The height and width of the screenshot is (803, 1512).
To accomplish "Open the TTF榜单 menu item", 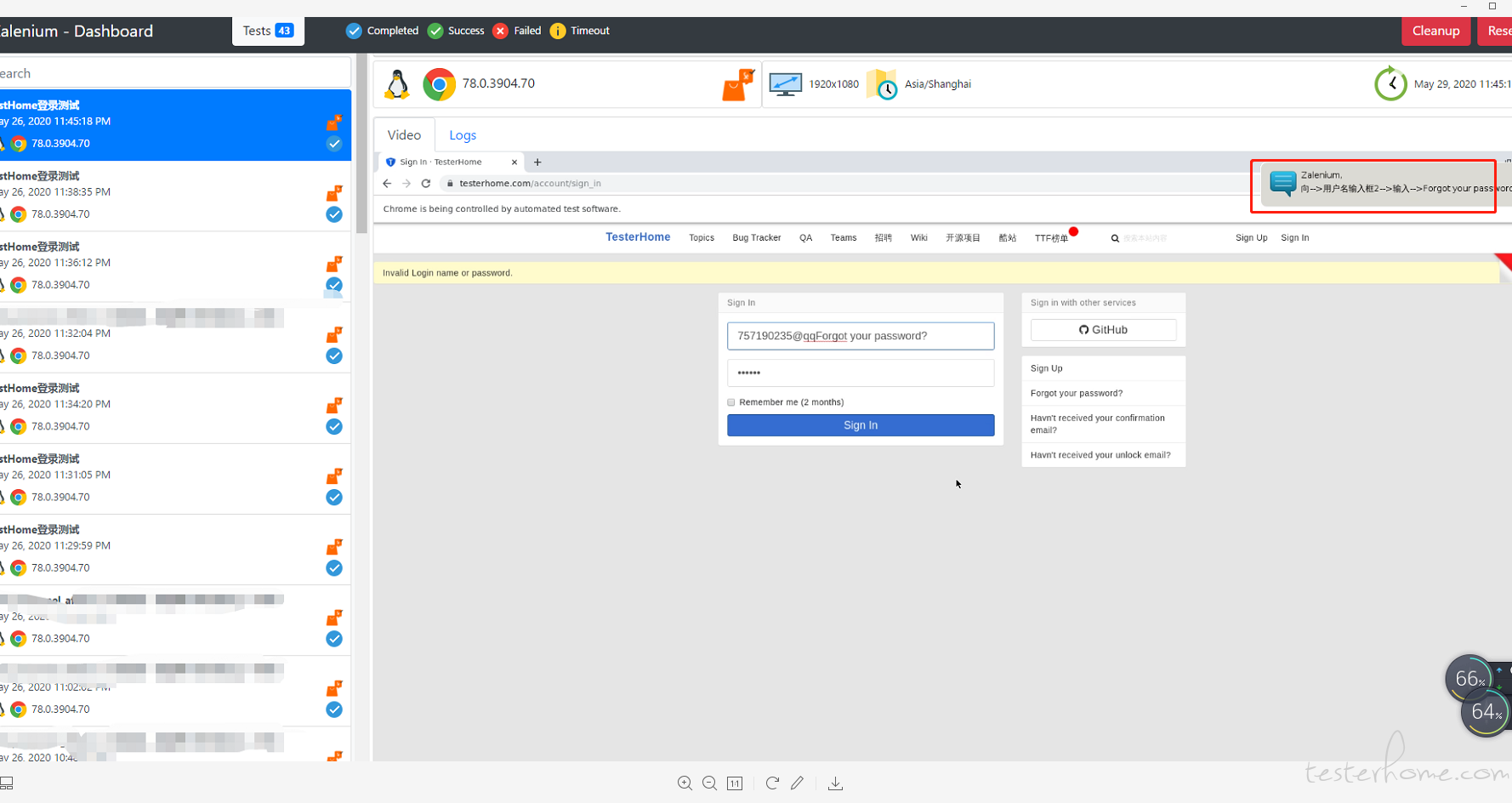I will point(1051,238).
